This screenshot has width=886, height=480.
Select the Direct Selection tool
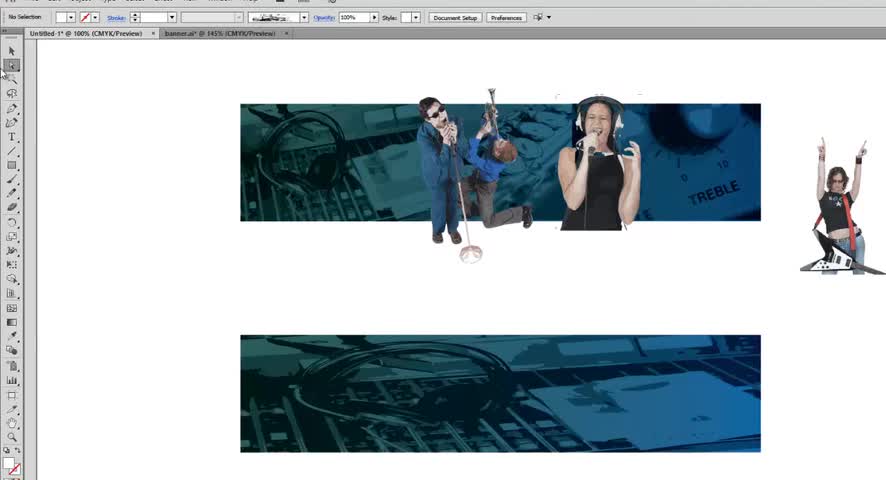(x=12, y=66)
